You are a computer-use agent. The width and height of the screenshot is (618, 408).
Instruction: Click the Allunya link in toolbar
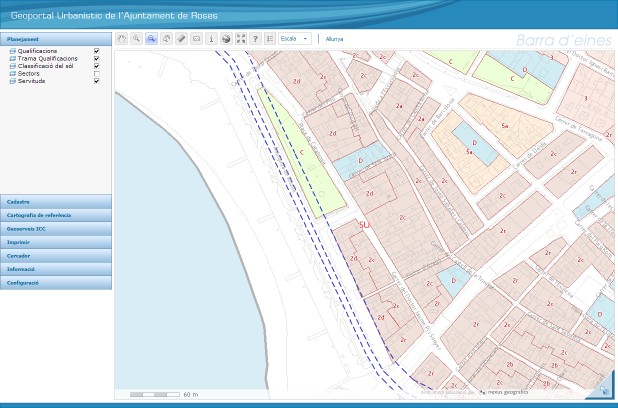[334, 38]
